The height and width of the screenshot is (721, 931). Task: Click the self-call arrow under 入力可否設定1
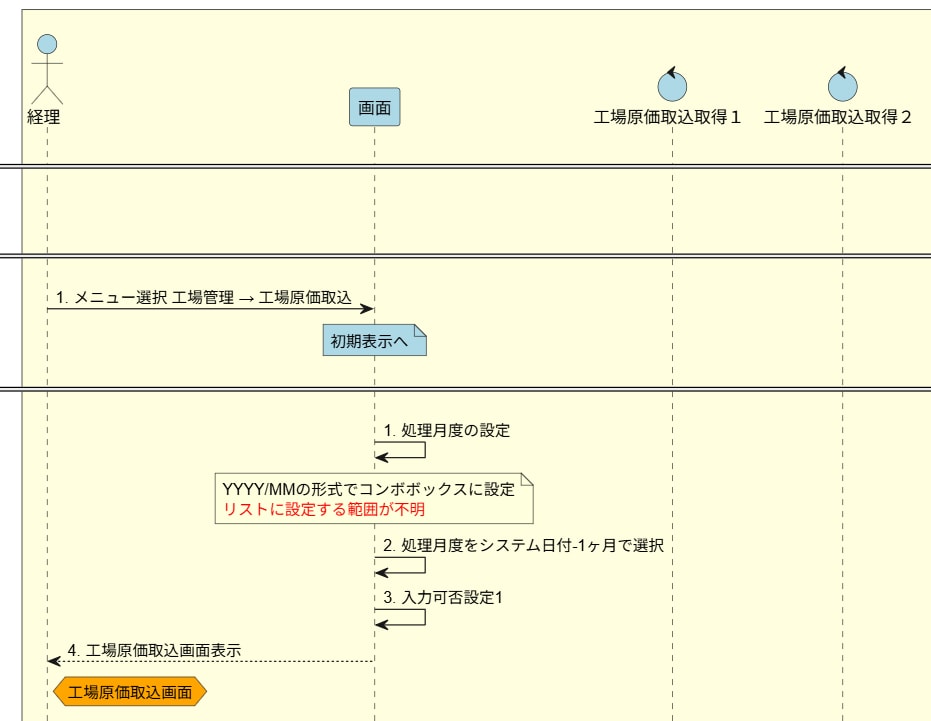[400, 618]
